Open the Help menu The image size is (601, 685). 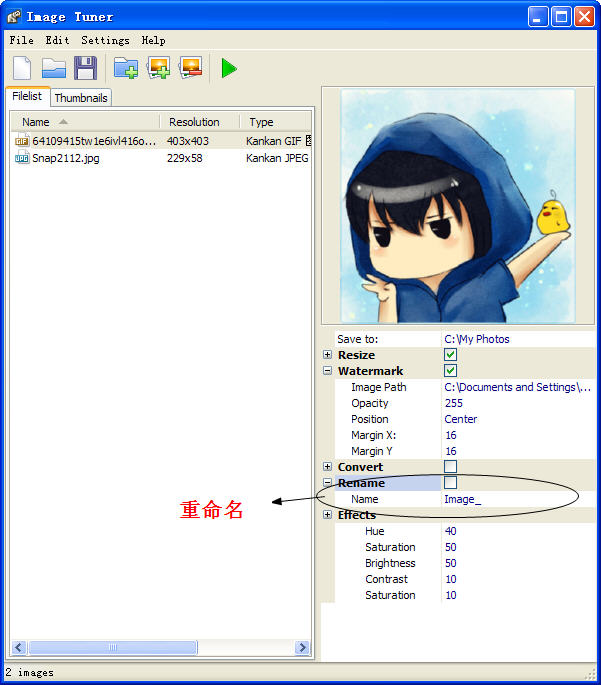153,40
